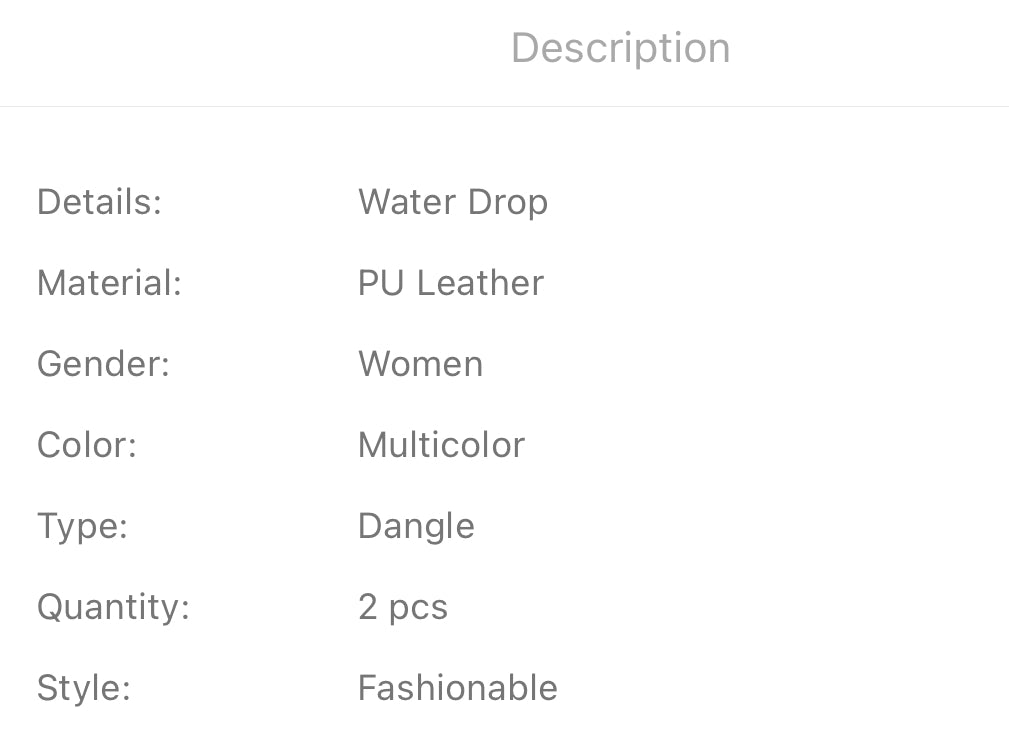The image size is (1009, 735).
Task: Open the Description tab
Action: [x=620, y=48]
